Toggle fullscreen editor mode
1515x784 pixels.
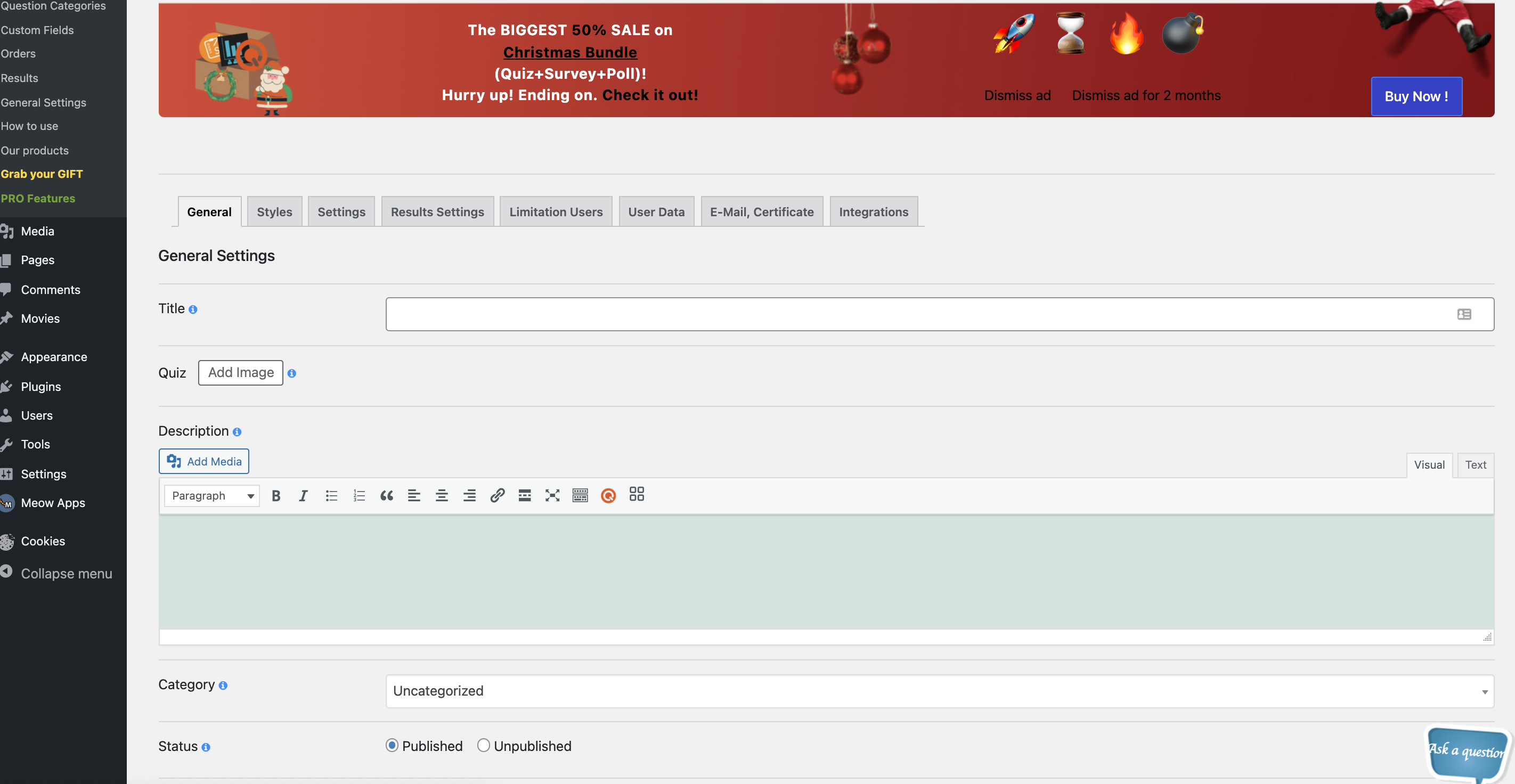[x=552, y=495]
